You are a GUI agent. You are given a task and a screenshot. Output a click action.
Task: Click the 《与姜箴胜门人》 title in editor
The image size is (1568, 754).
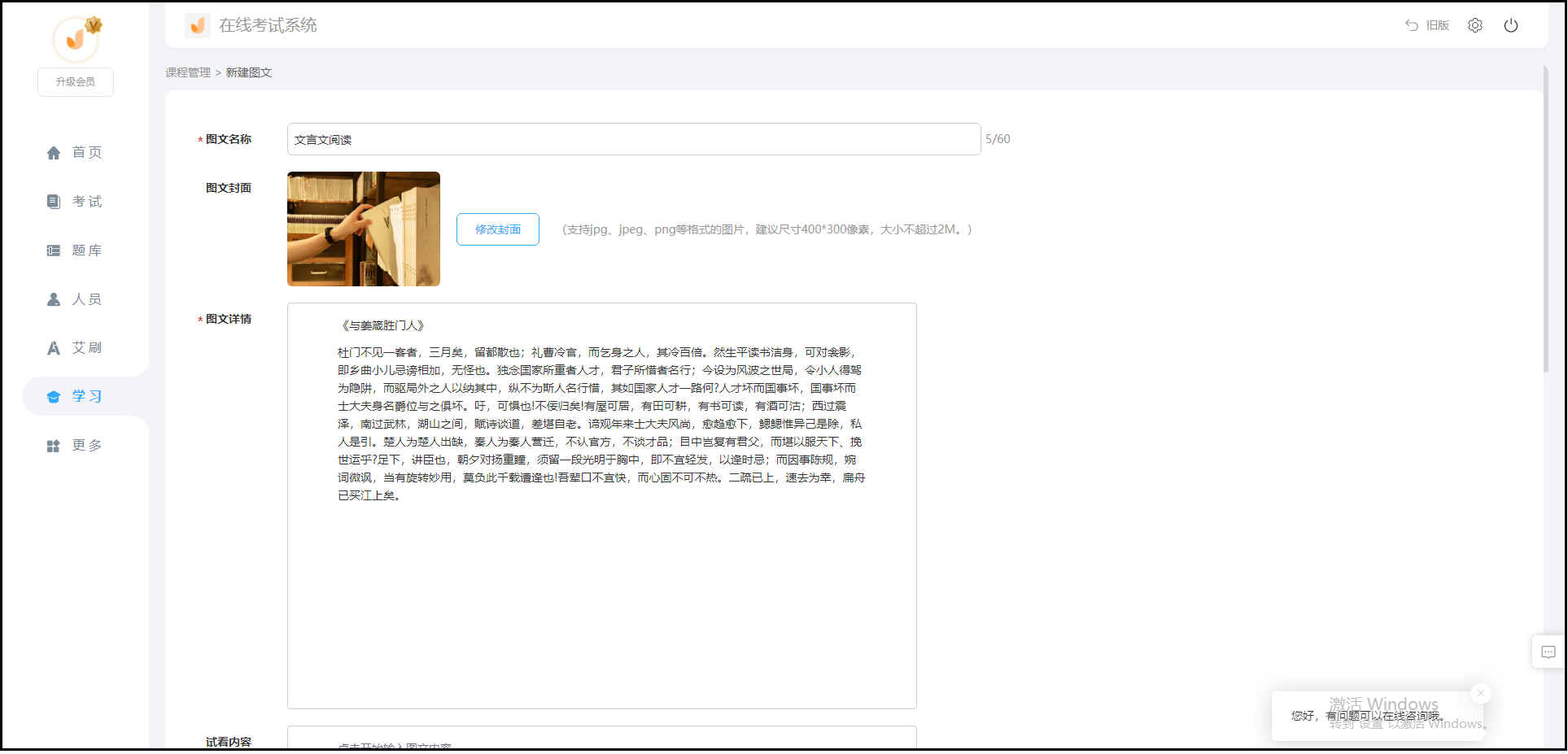click(382, 325)
